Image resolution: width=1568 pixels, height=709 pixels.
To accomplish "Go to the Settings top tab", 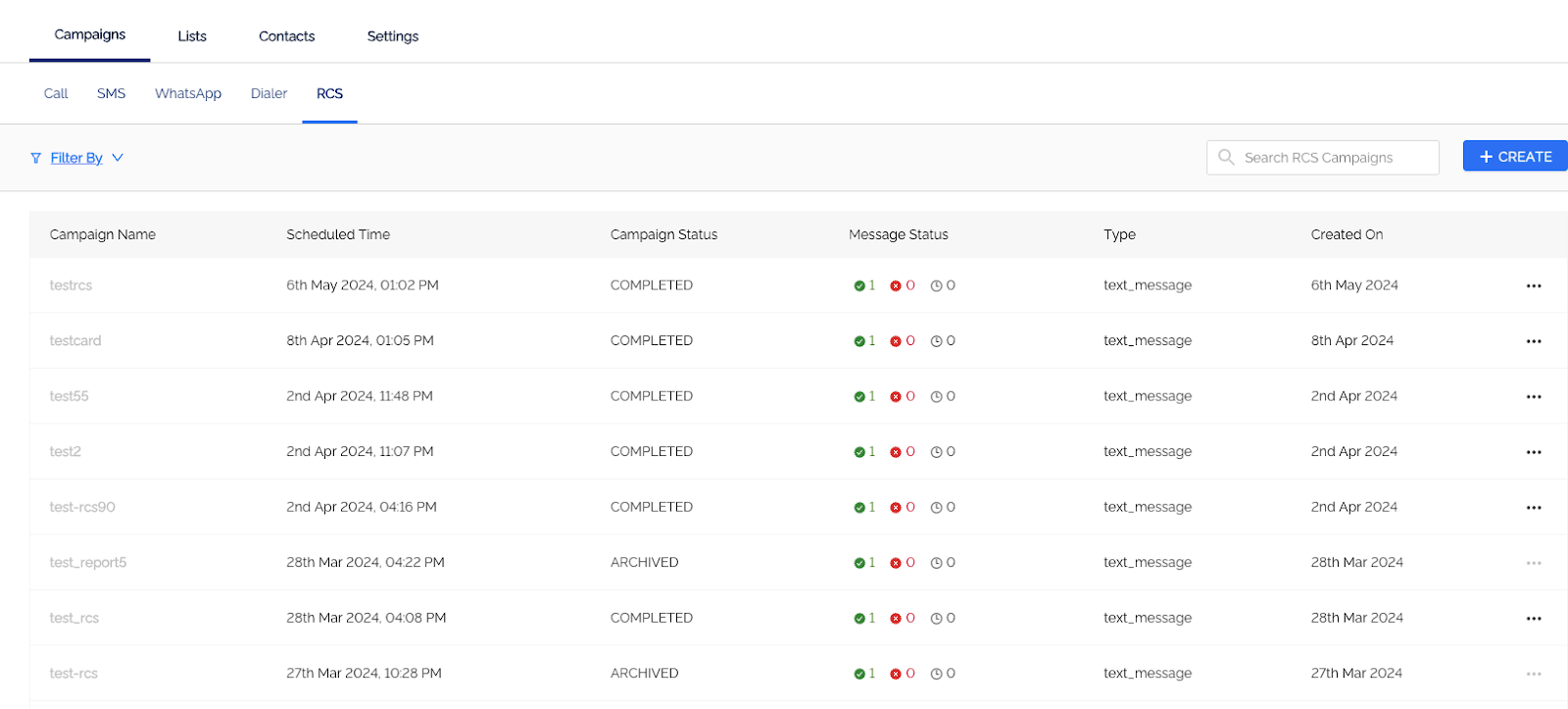I will (393, 36).
